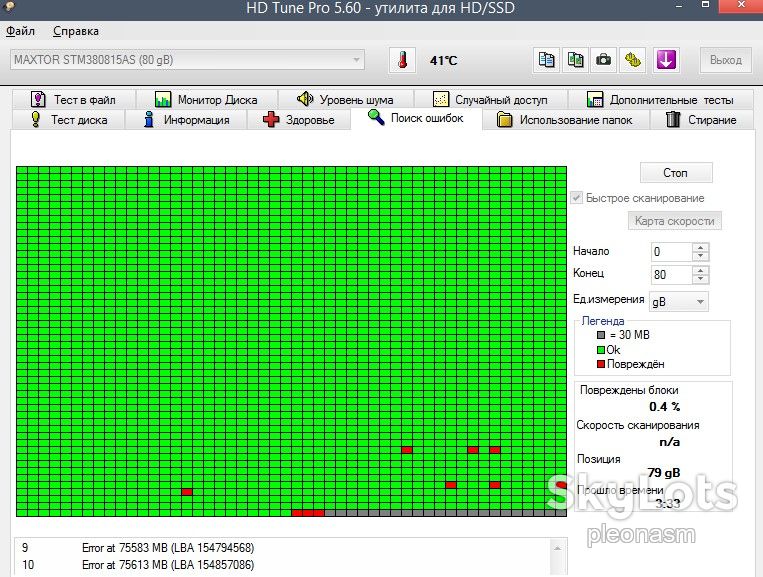Screen dimensions: 763x577
Task: Open 'Дополнительные тесты' tab
Action: coord(660,99)
